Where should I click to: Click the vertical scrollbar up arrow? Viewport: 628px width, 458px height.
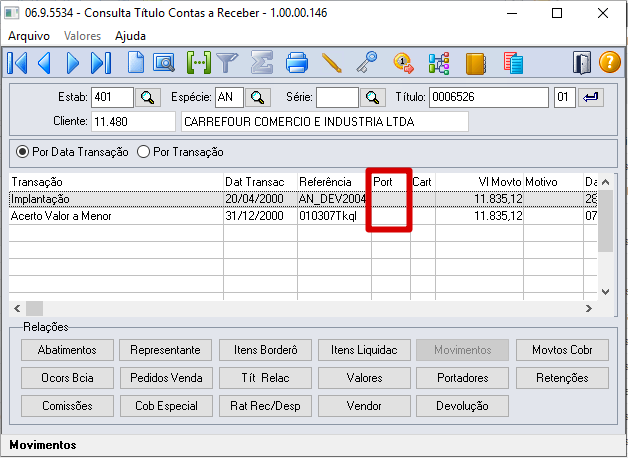coord(606,182)
